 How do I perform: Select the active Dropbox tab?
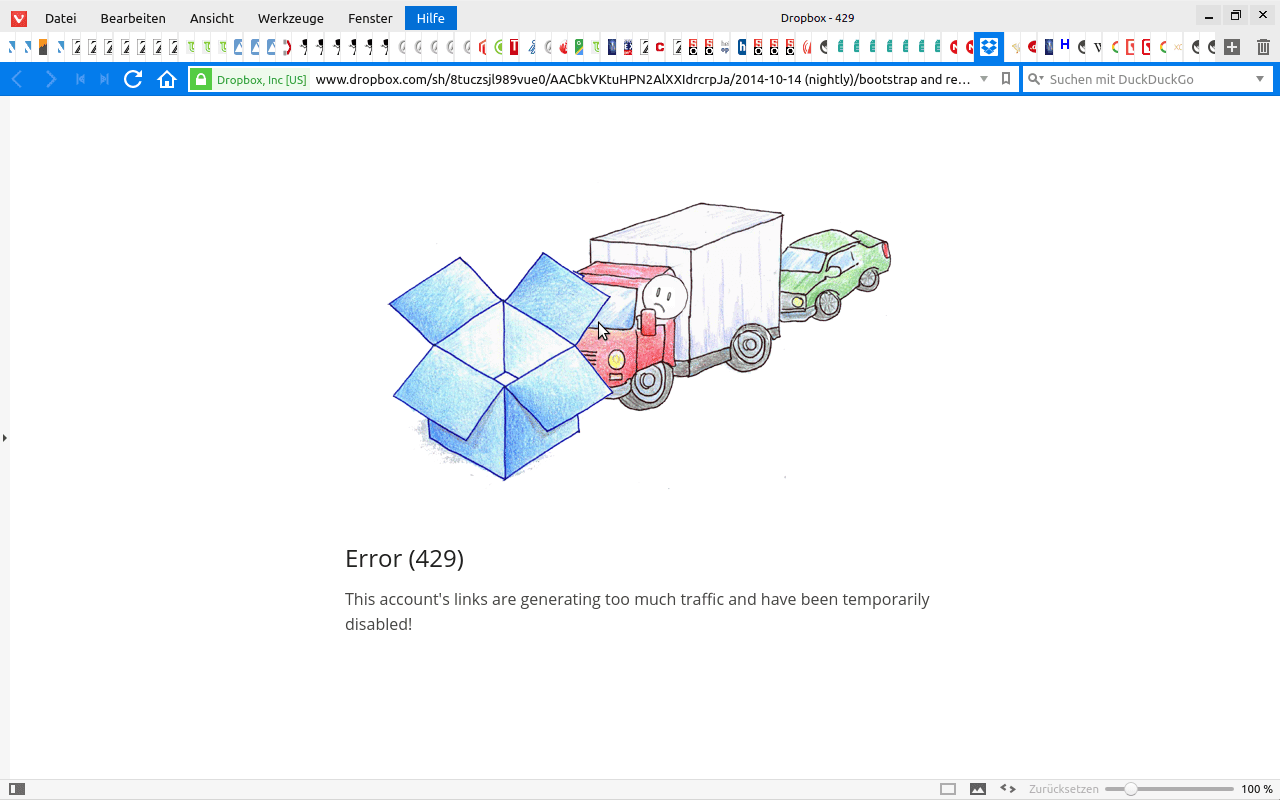[x=989, y=47]
